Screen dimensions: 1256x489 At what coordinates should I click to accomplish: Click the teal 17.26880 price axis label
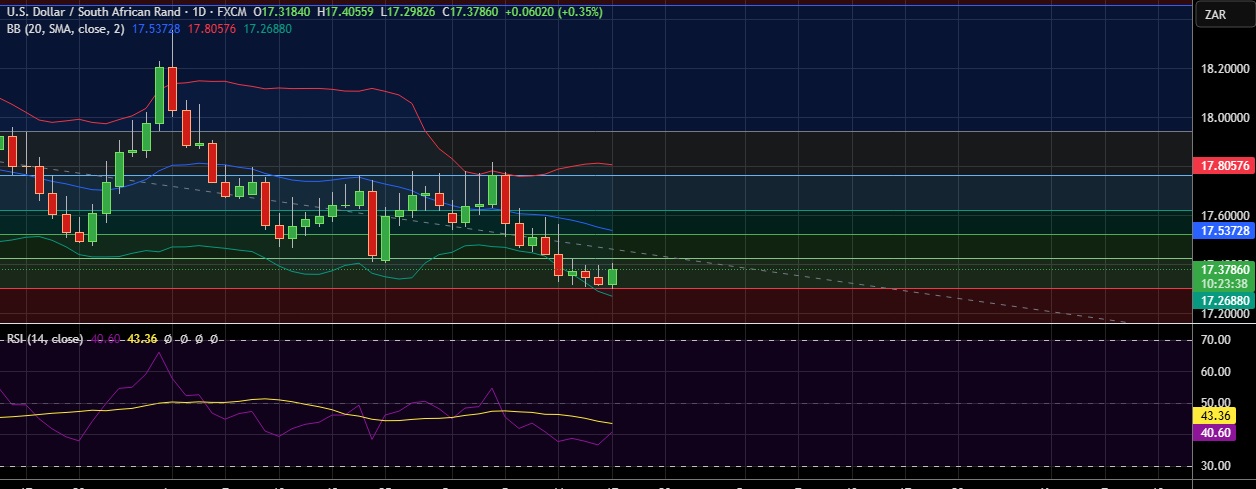pyautogui.click(x=1223, y=299)
